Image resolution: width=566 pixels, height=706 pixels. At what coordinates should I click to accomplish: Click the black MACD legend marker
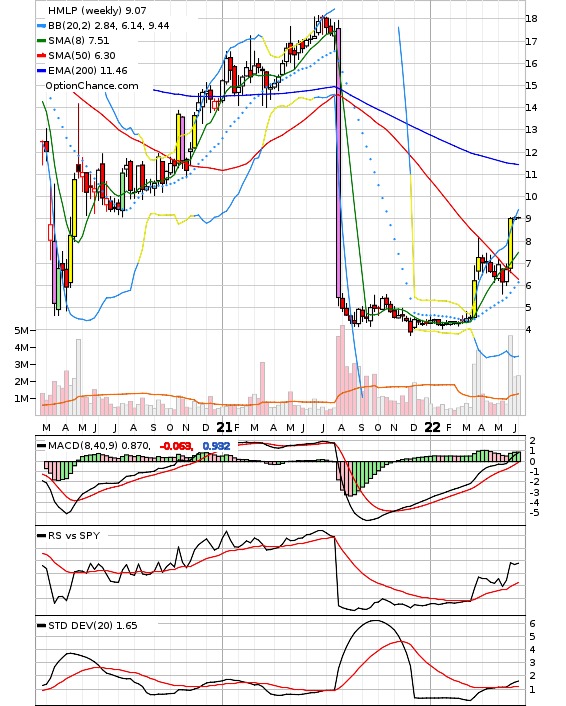pyautogui.click(x=41, y=446)
